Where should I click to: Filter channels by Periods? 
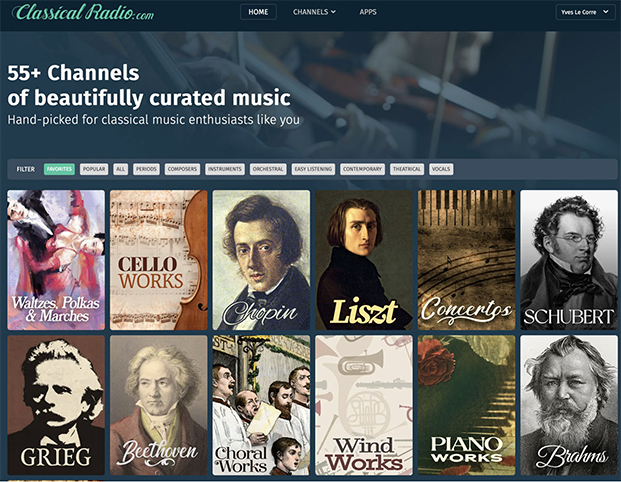coord(146,169)
